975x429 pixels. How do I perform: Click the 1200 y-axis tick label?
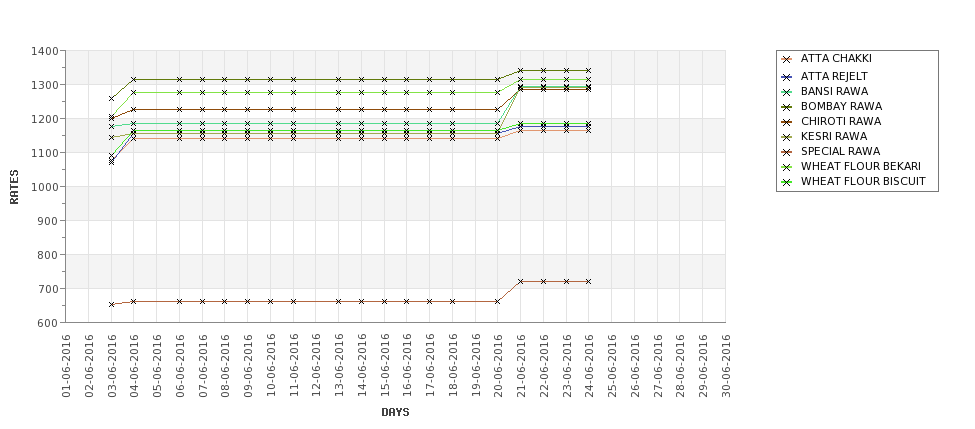click(44, 119)
